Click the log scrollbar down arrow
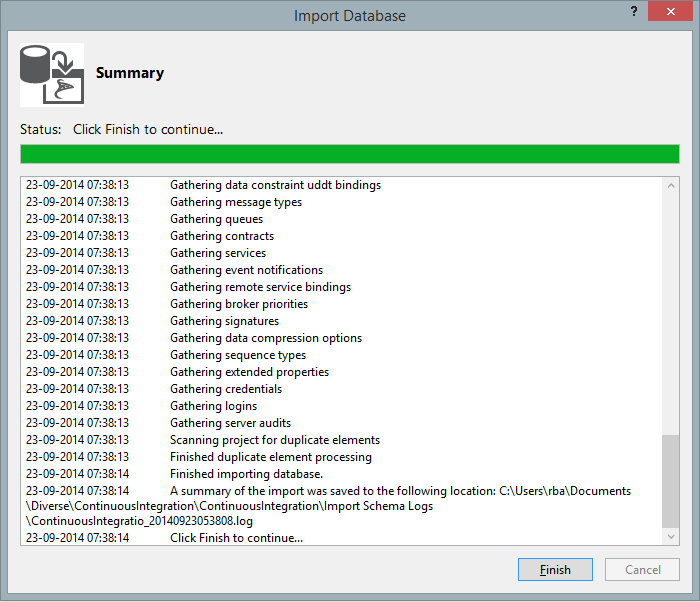 670,537
